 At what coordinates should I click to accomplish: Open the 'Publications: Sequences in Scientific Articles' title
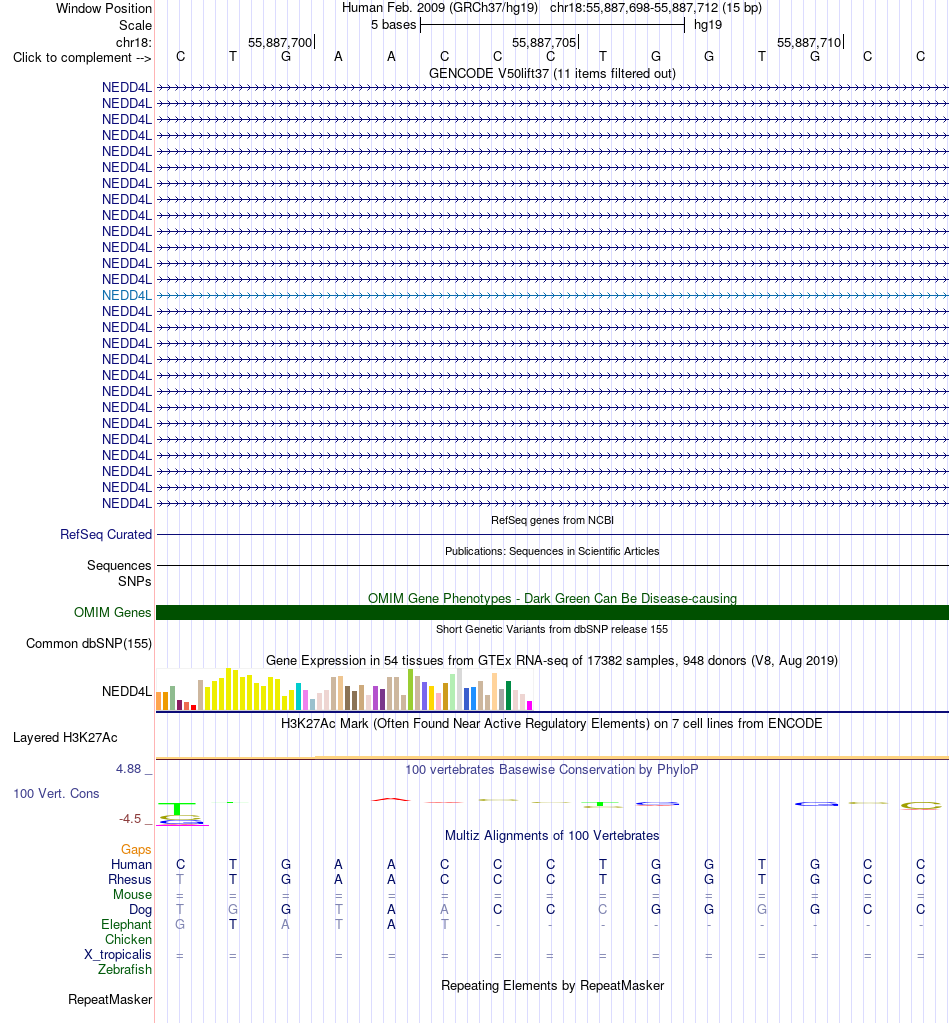(552, 551)
